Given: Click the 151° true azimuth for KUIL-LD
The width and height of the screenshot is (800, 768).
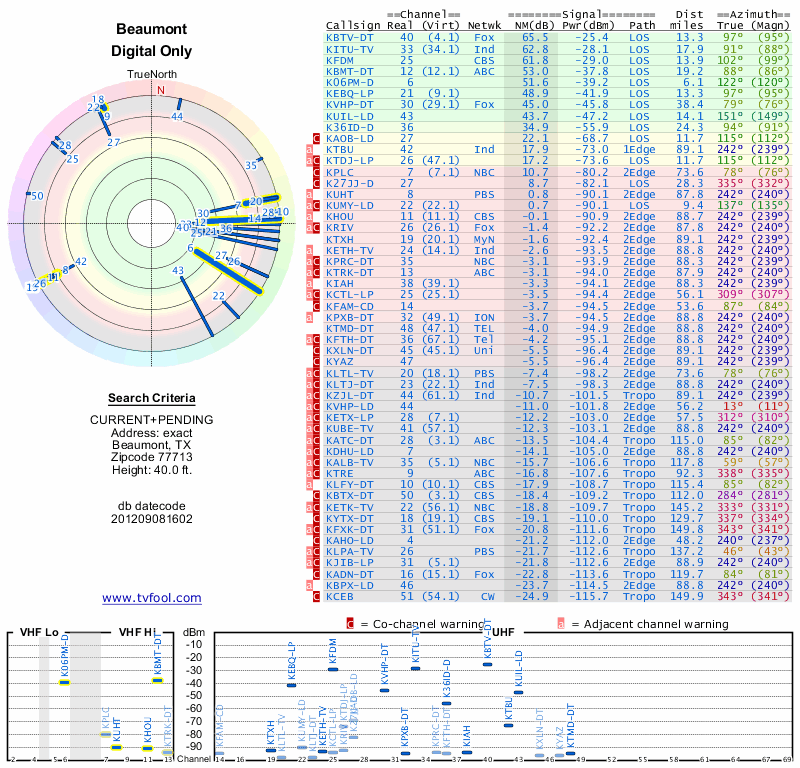Looking at the screenshot, I should [730, 116].
